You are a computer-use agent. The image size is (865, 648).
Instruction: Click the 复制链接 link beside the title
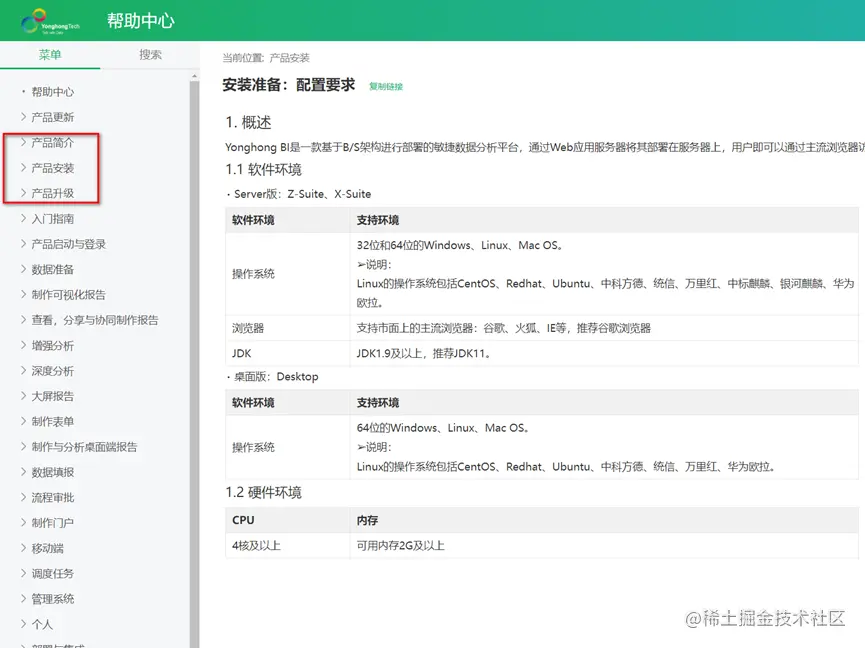pyautogui.click(x=386, y=86)
